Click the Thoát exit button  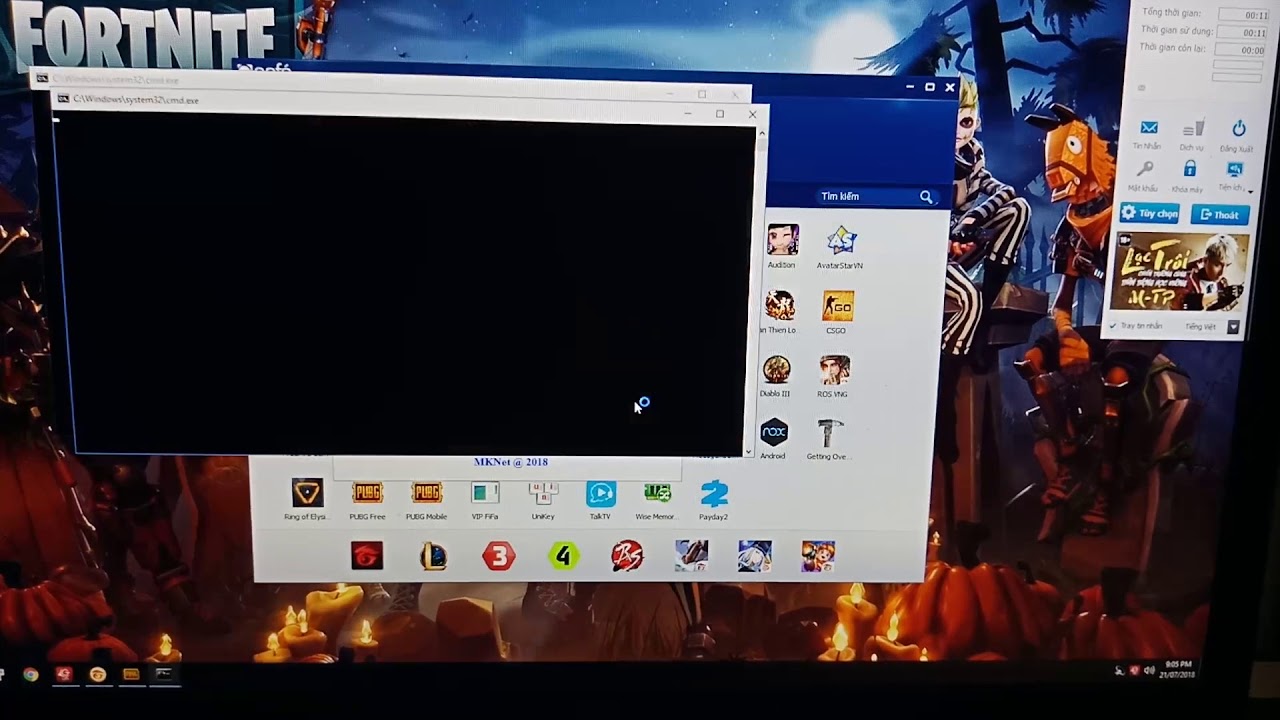[1220, 214]
